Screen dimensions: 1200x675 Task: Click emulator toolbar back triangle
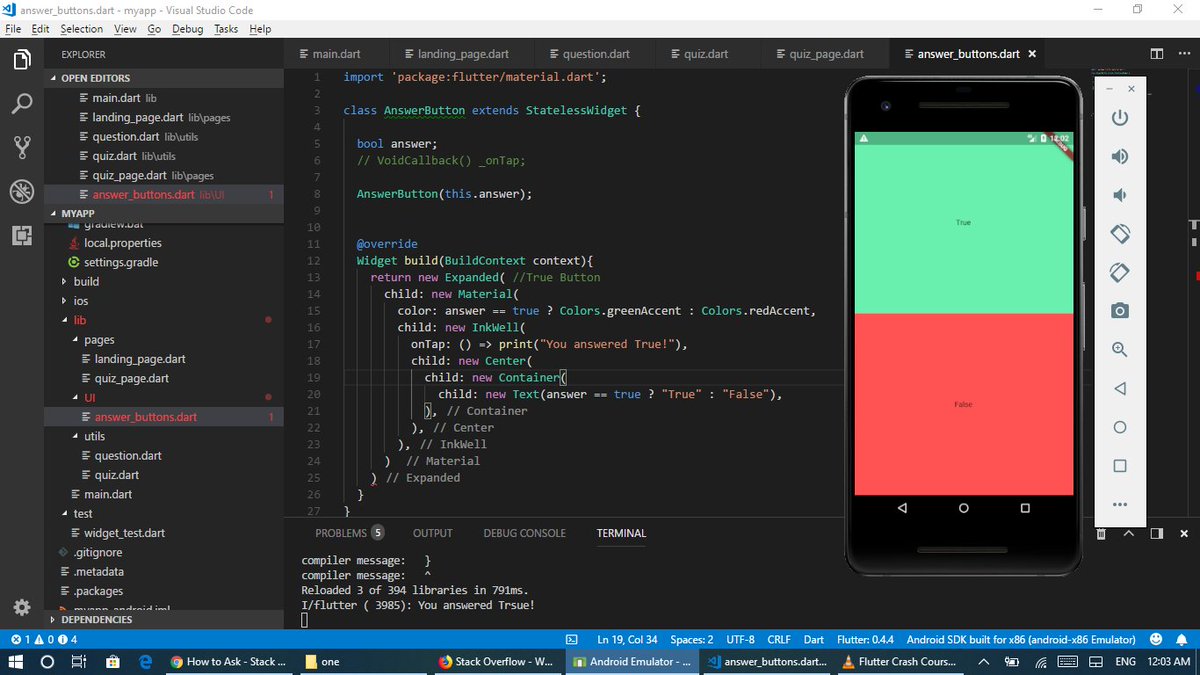click(1120, 388)
